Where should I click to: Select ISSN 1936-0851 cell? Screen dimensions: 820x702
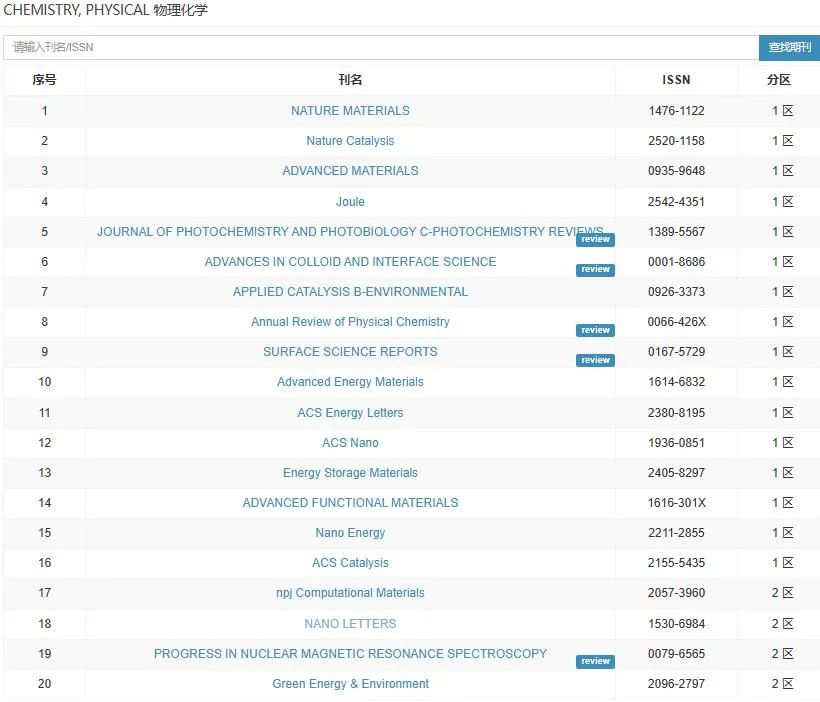click(x=676, y=443)
